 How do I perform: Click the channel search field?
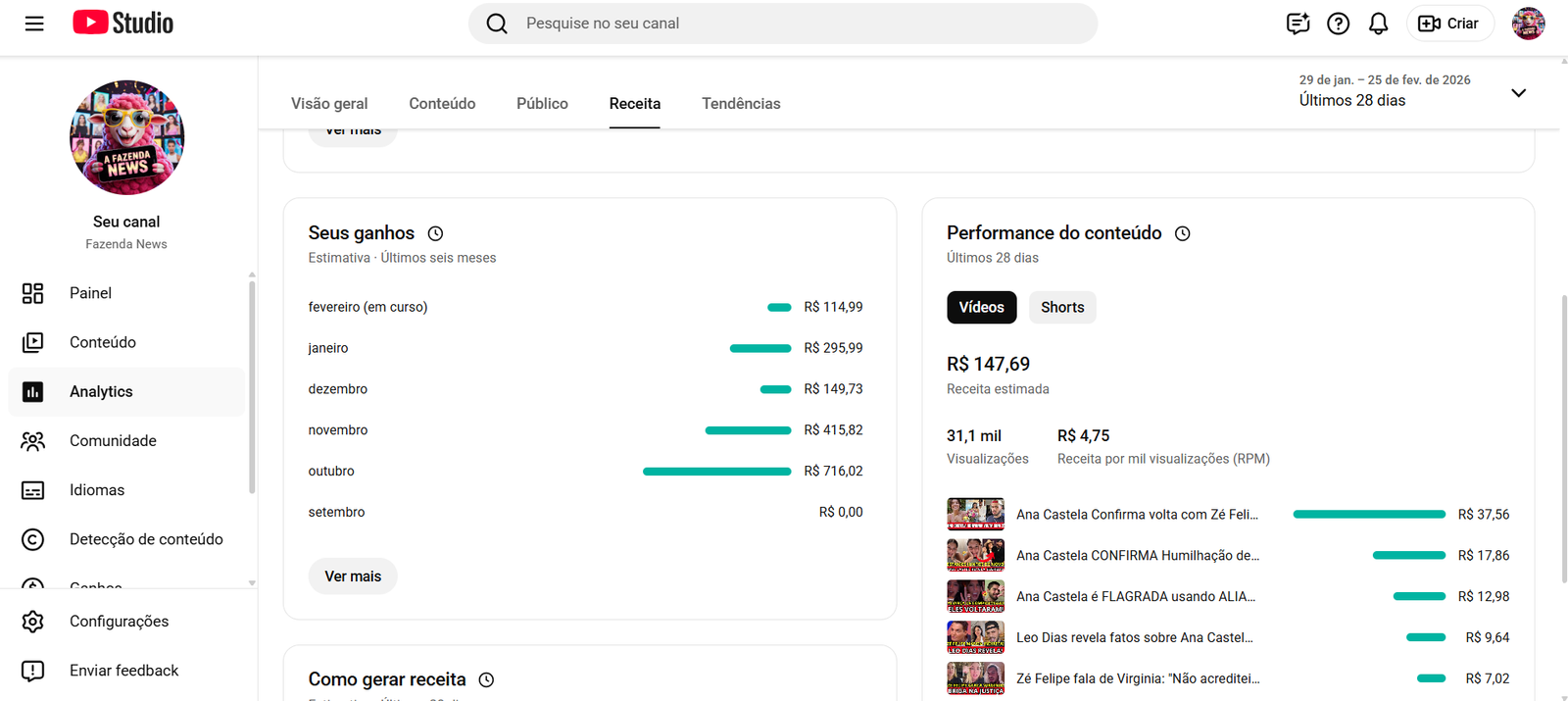784,24
